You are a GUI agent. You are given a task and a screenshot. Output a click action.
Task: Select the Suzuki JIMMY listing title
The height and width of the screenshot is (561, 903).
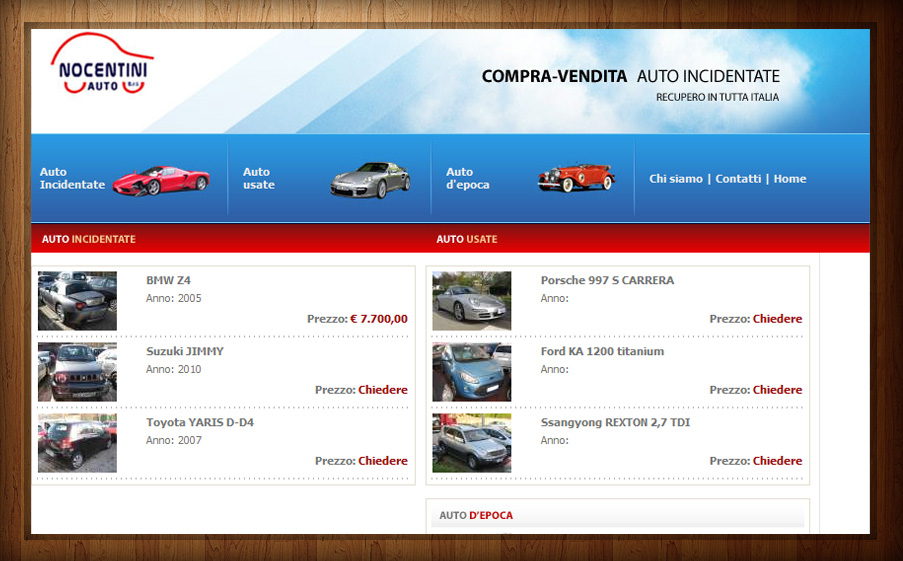(185, 351)
